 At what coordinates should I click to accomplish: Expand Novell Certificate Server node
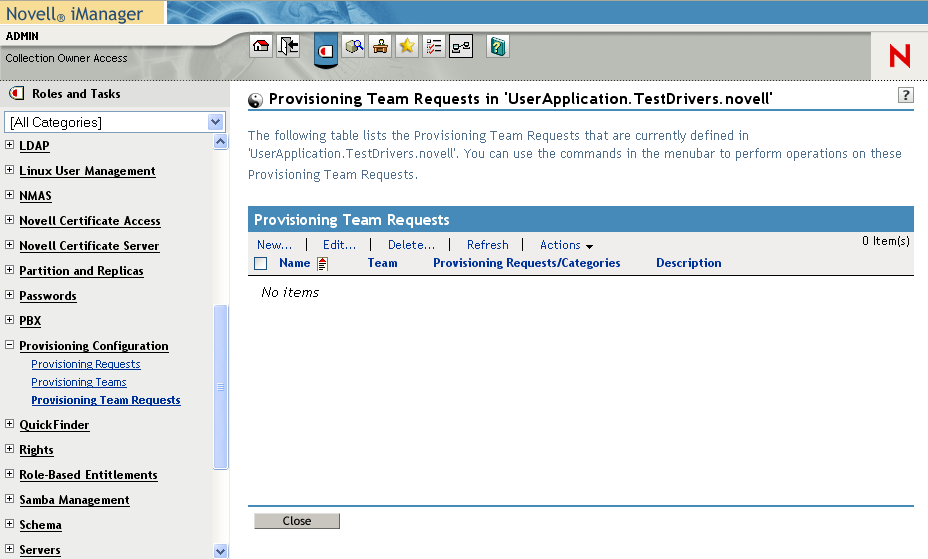(x=9, y=244)
